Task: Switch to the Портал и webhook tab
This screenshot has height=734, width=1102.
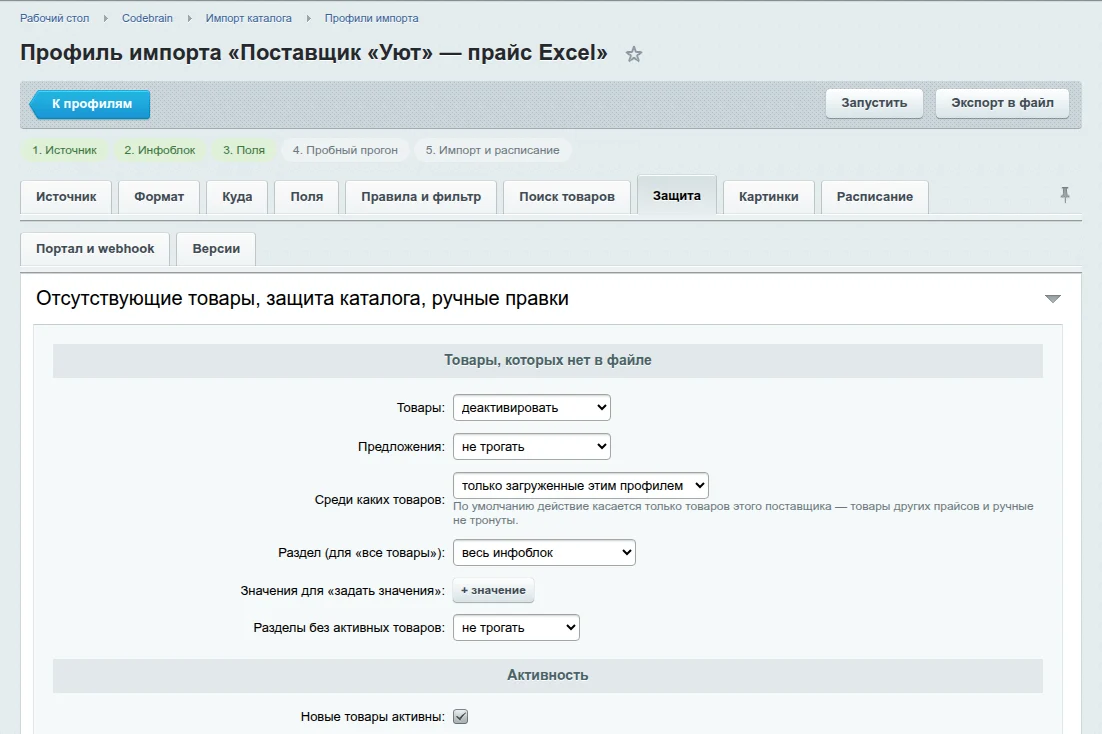Action: [95, 249]
